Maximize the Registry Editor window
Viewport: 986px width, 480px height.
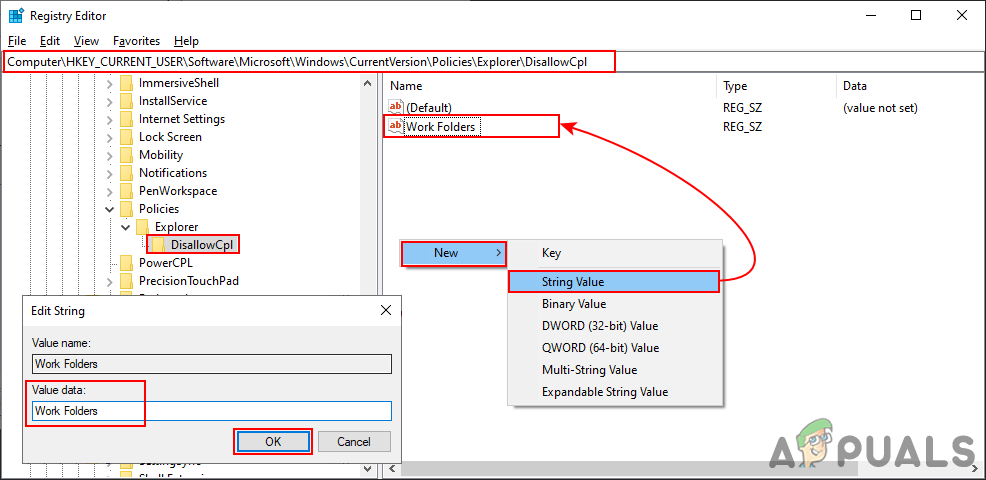click(916, 16)
